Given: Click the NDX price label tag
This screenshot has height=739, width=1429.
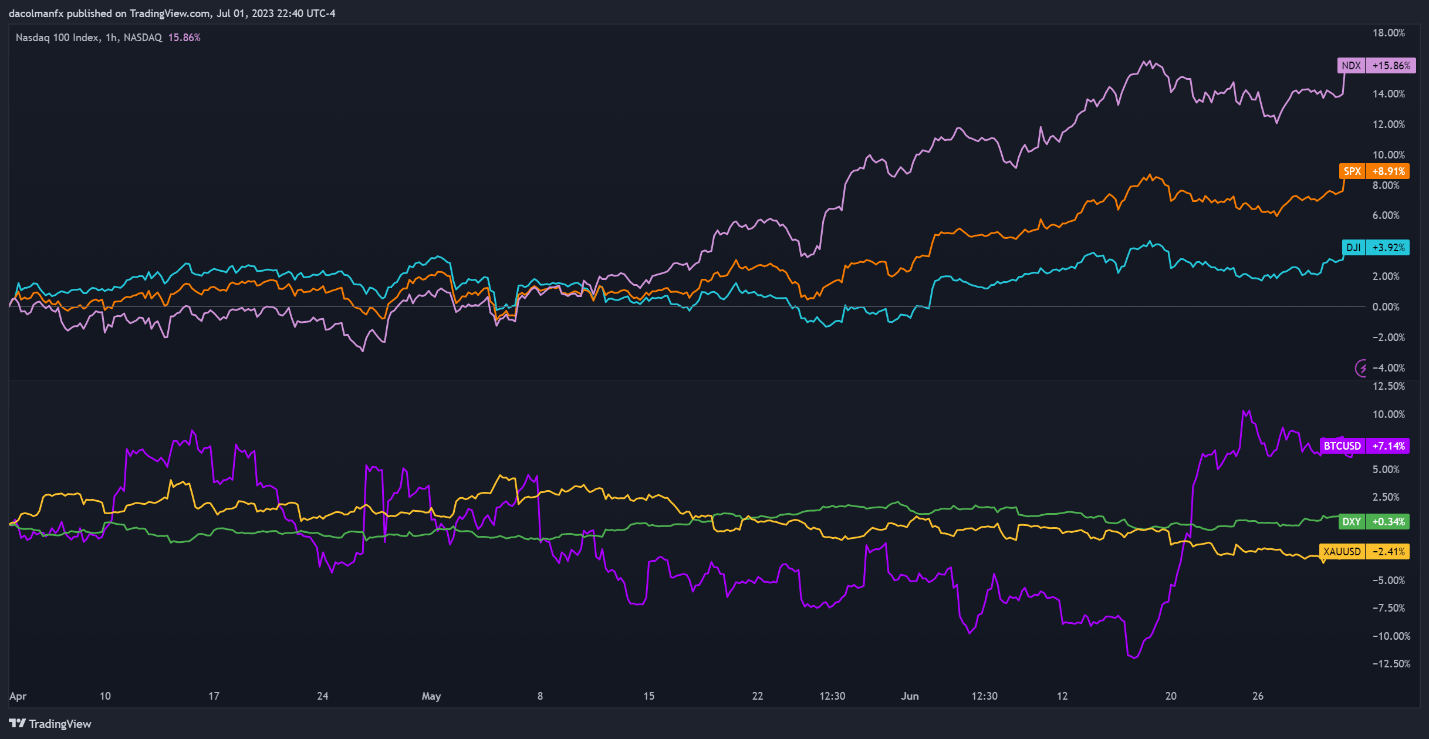Looking at the screenshot, I should coord(1351,65).
